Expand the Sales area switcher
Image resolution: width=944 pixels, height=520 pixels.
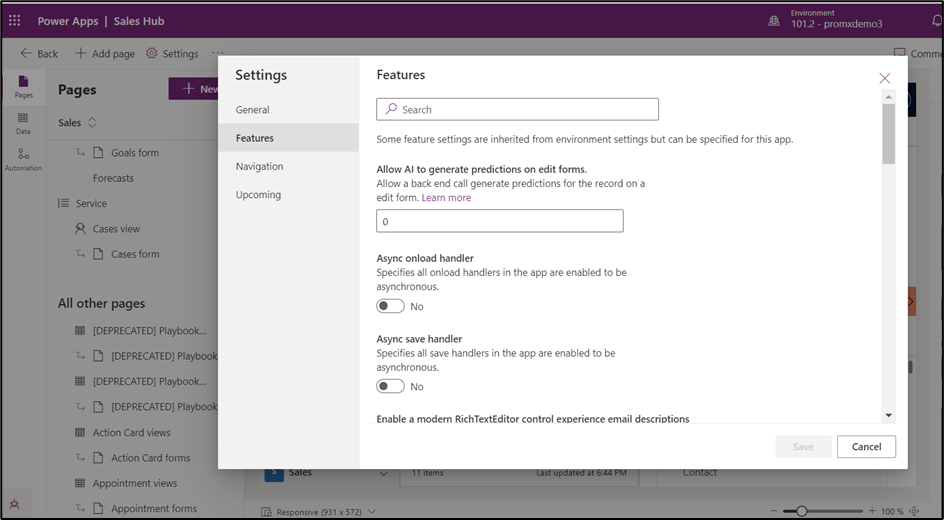click(x=78, y=123)
